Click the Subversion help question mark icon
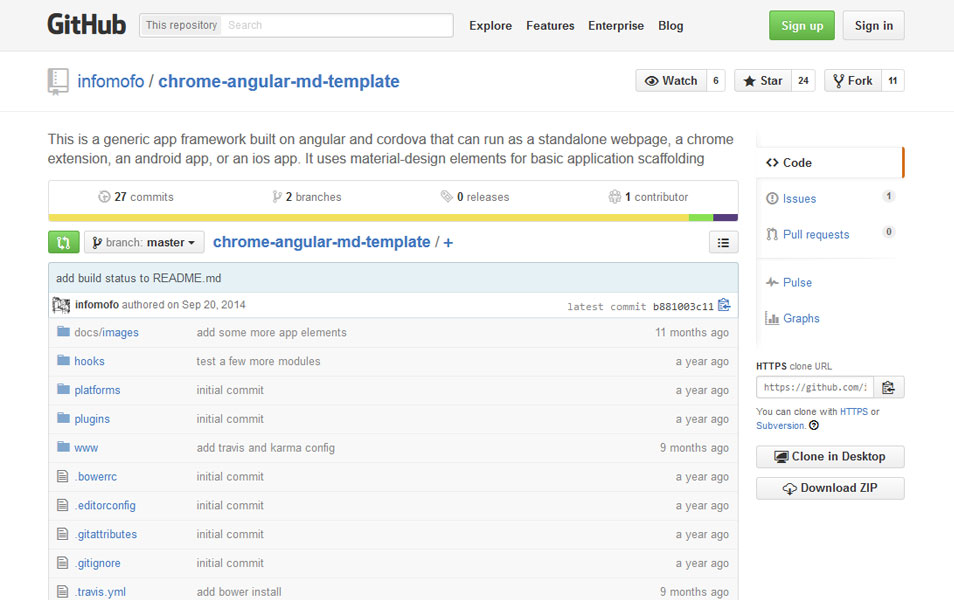 coord(814,425)
